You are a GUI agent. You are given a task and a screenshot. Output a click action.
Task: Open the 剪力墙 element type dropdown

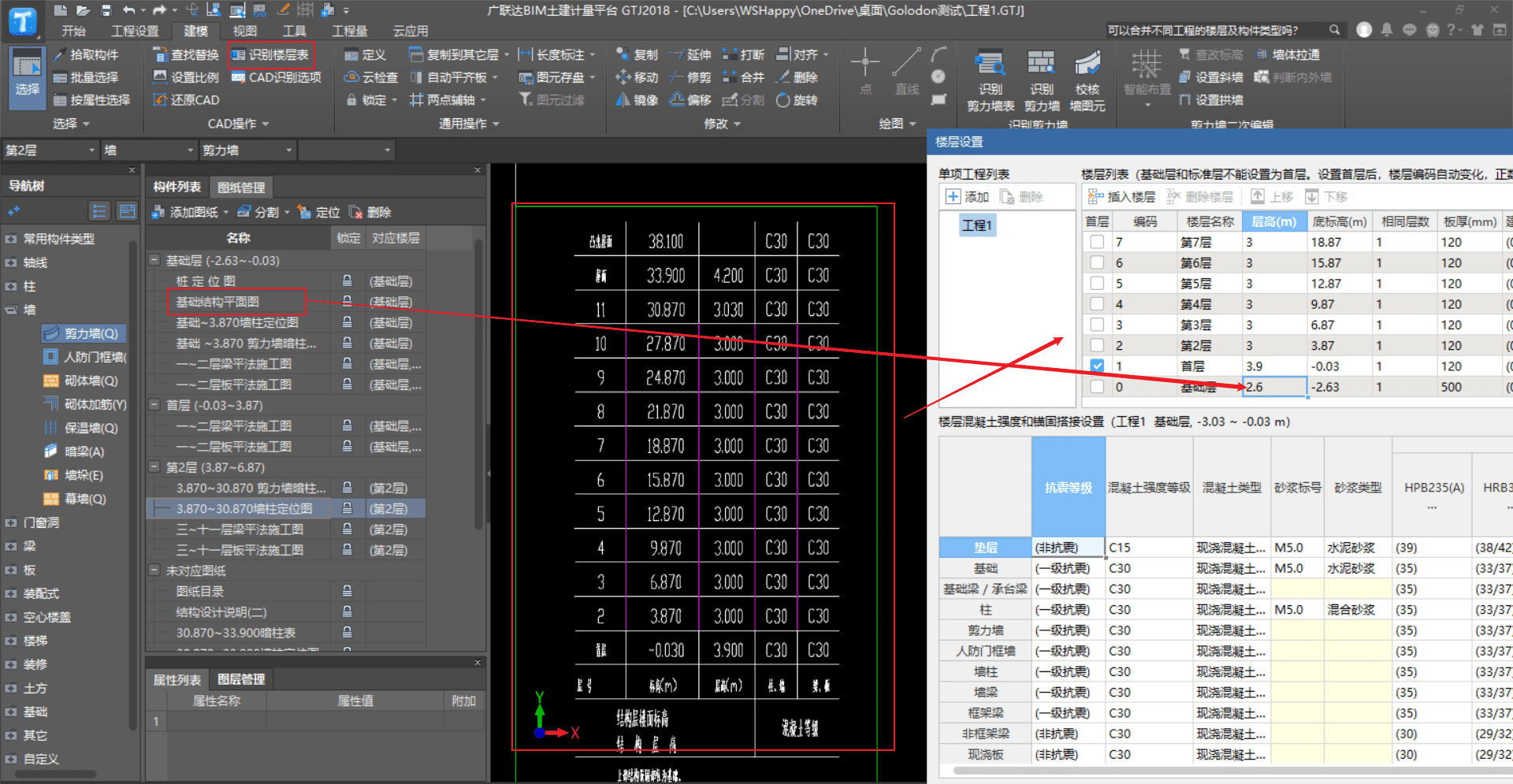click(x=247, y=150)
